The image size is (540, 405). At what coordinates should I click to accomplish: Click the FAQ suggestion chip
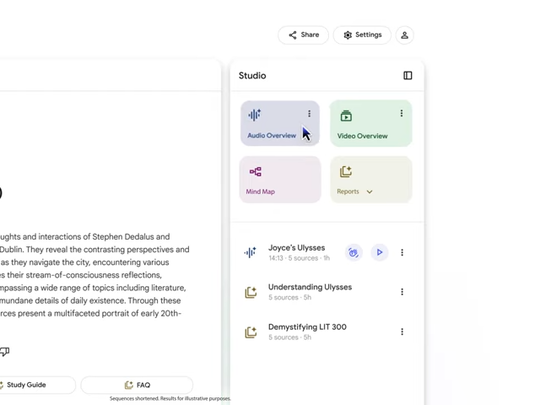coord(137,385)
